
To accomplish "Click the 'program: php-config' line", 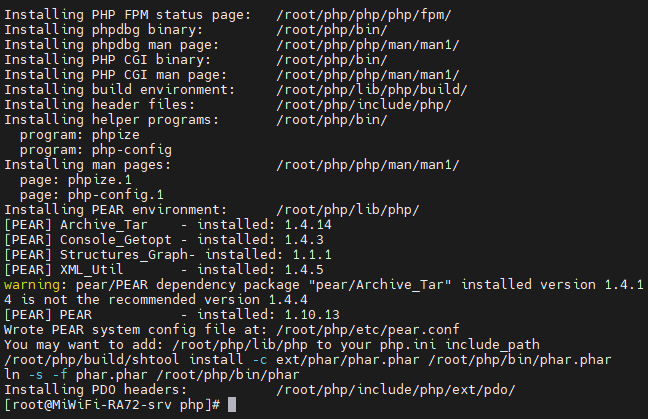I will 96,150.
